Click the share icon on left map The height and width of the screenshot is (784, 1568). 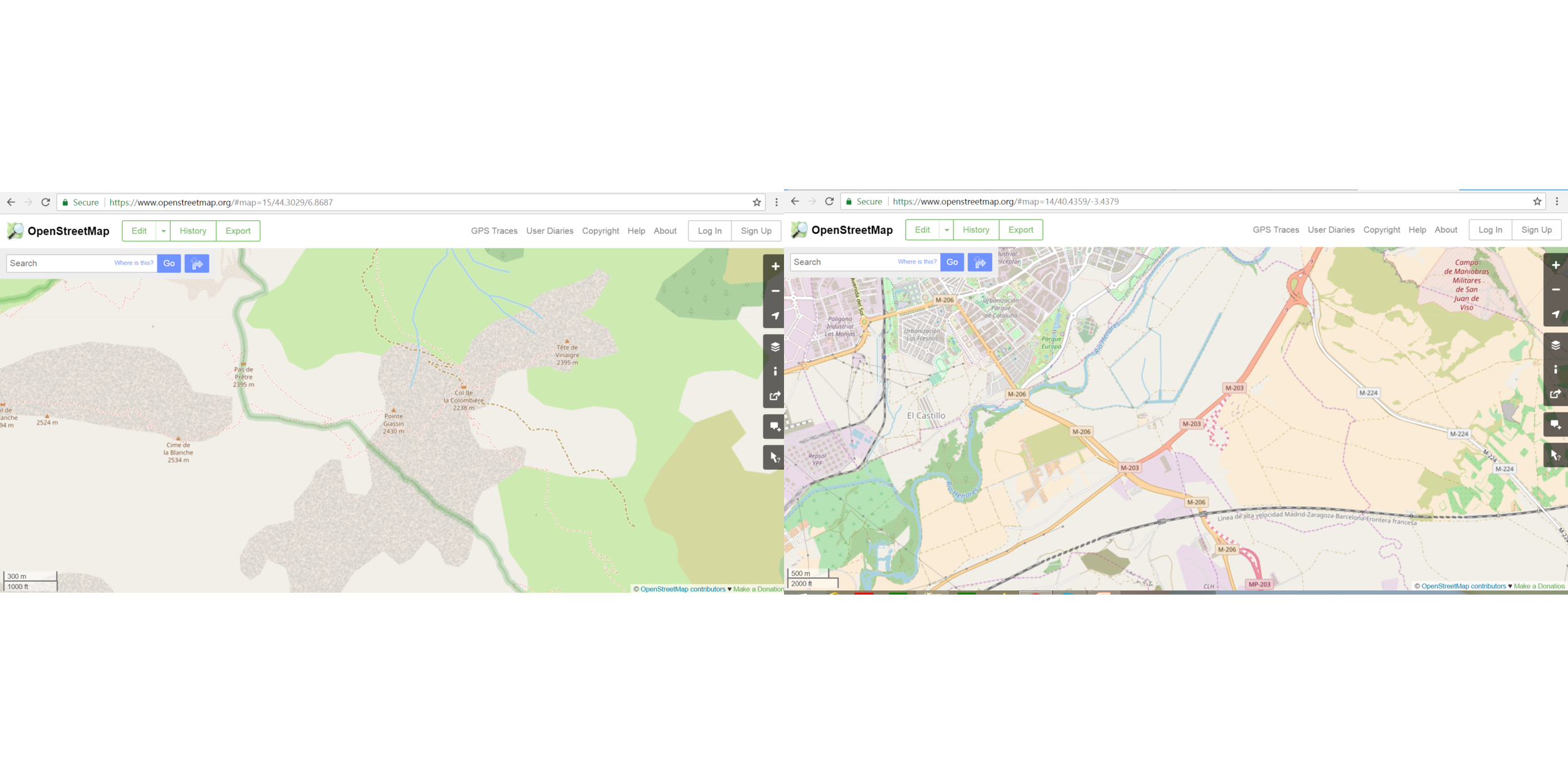(x=774, y=397)
